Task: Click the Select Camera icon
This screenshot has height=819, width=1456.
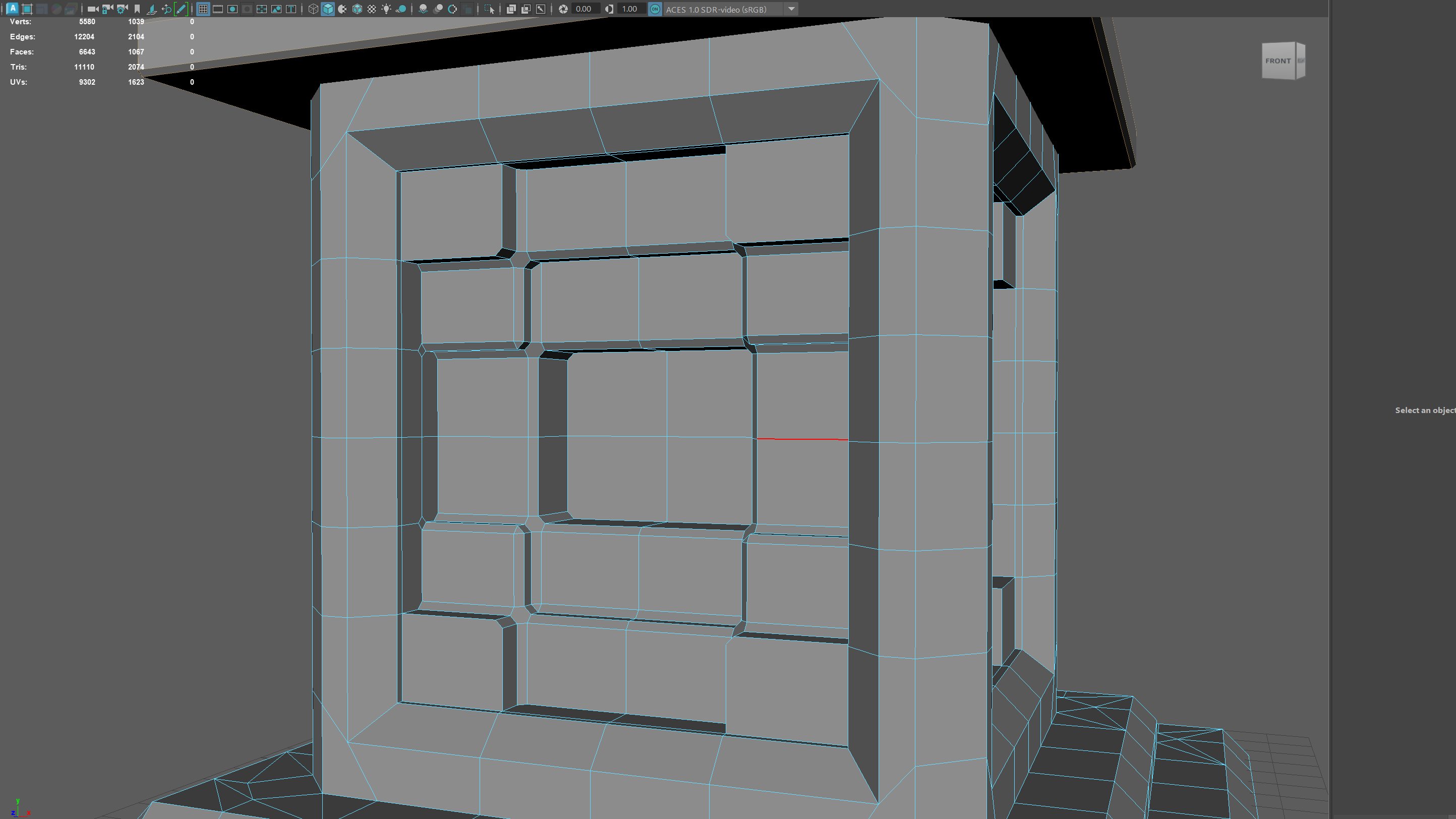Action: (x=92, y=9)
